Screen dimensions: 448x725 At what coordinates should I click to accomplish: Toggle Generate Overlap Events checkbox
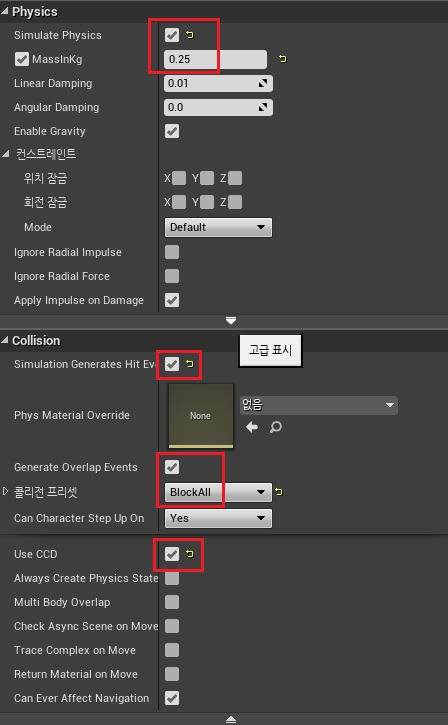point(172,467)
